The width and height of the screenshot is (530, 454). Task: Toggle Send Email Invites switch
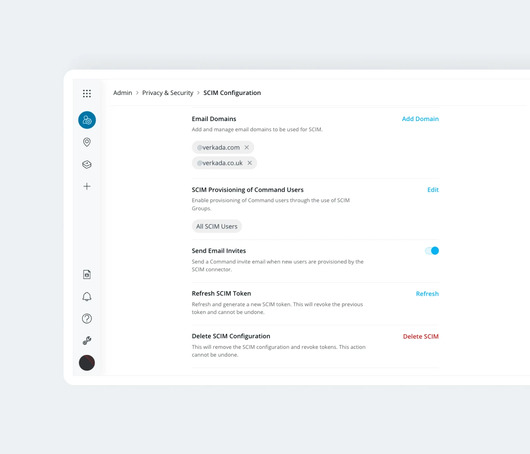(x=432, y=251)
